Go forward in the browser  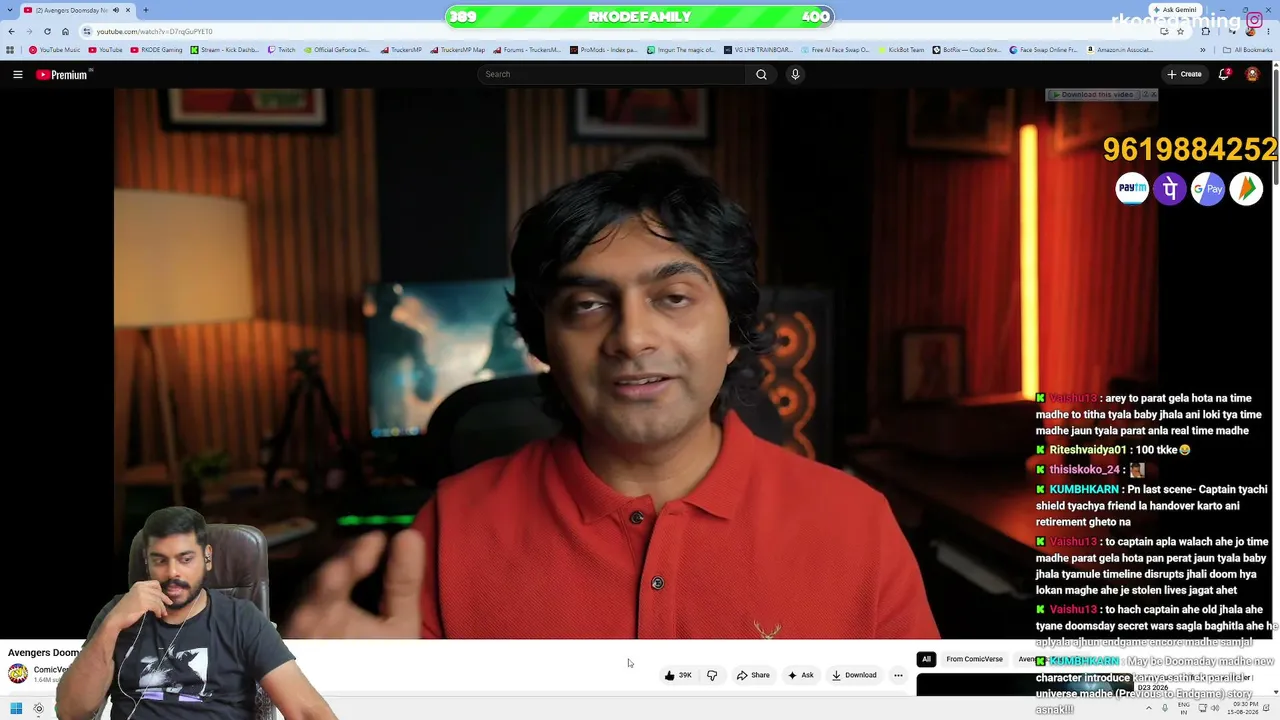(29, 31)
